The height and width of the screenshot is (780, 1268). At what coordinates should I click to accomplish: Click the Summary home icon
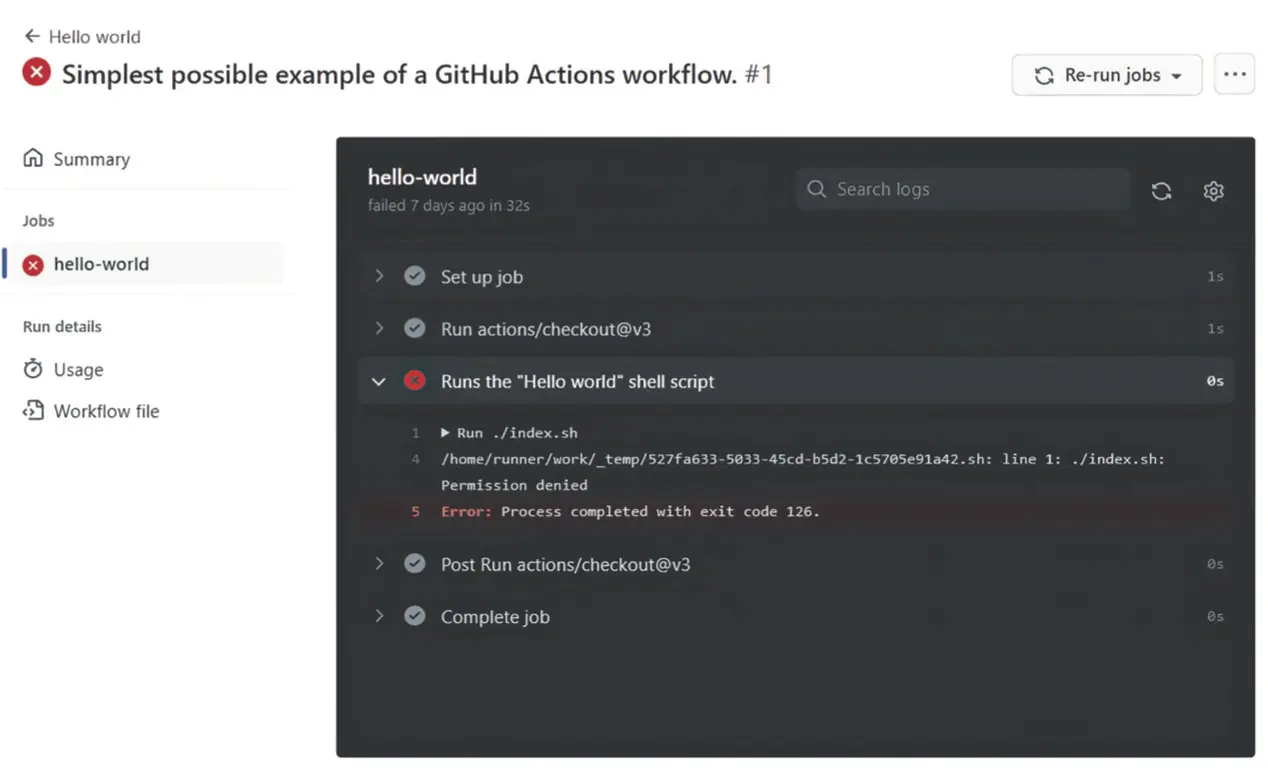(x=33, y=159)
